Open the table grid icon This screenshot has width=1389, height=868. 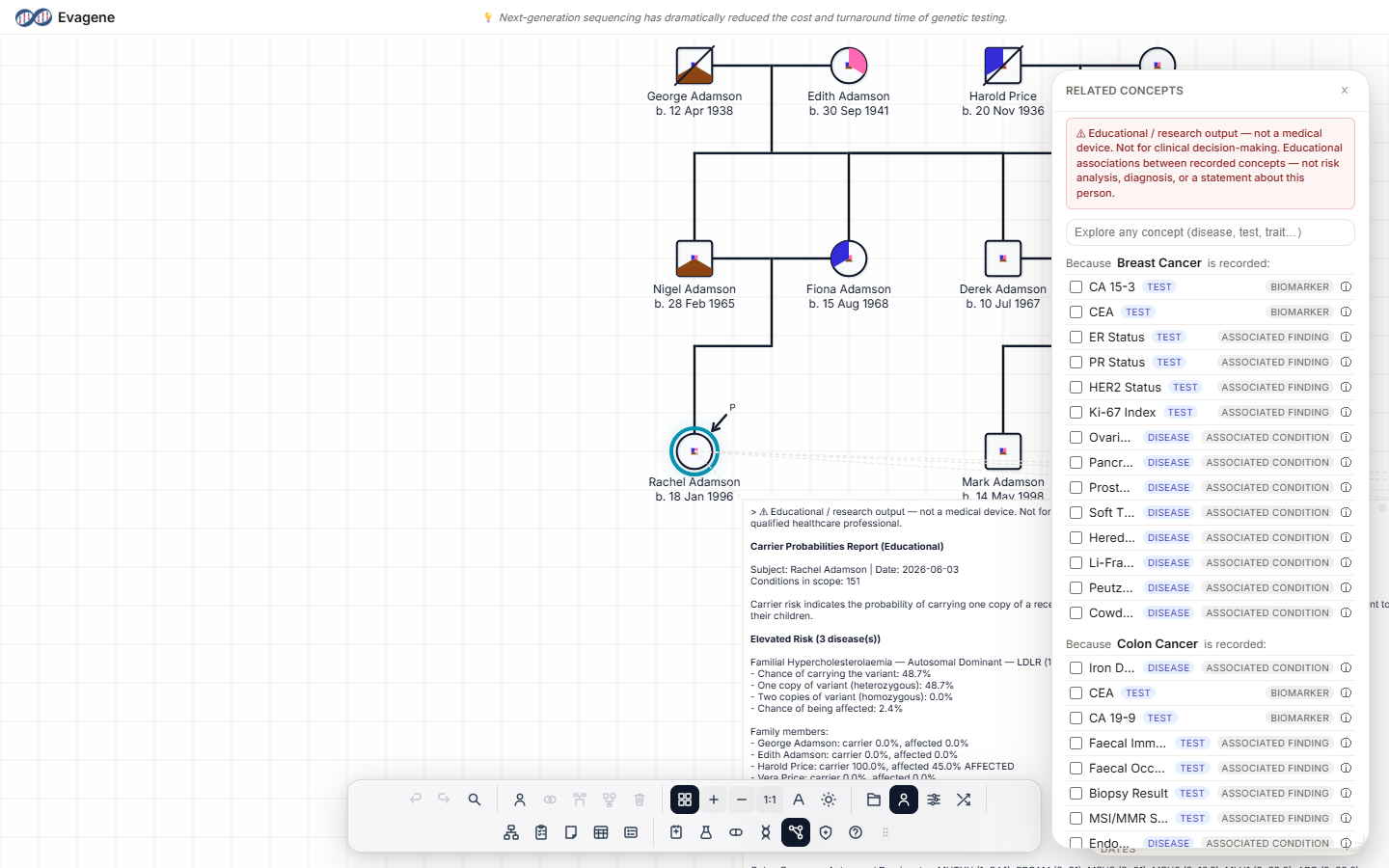coord(601,832)
